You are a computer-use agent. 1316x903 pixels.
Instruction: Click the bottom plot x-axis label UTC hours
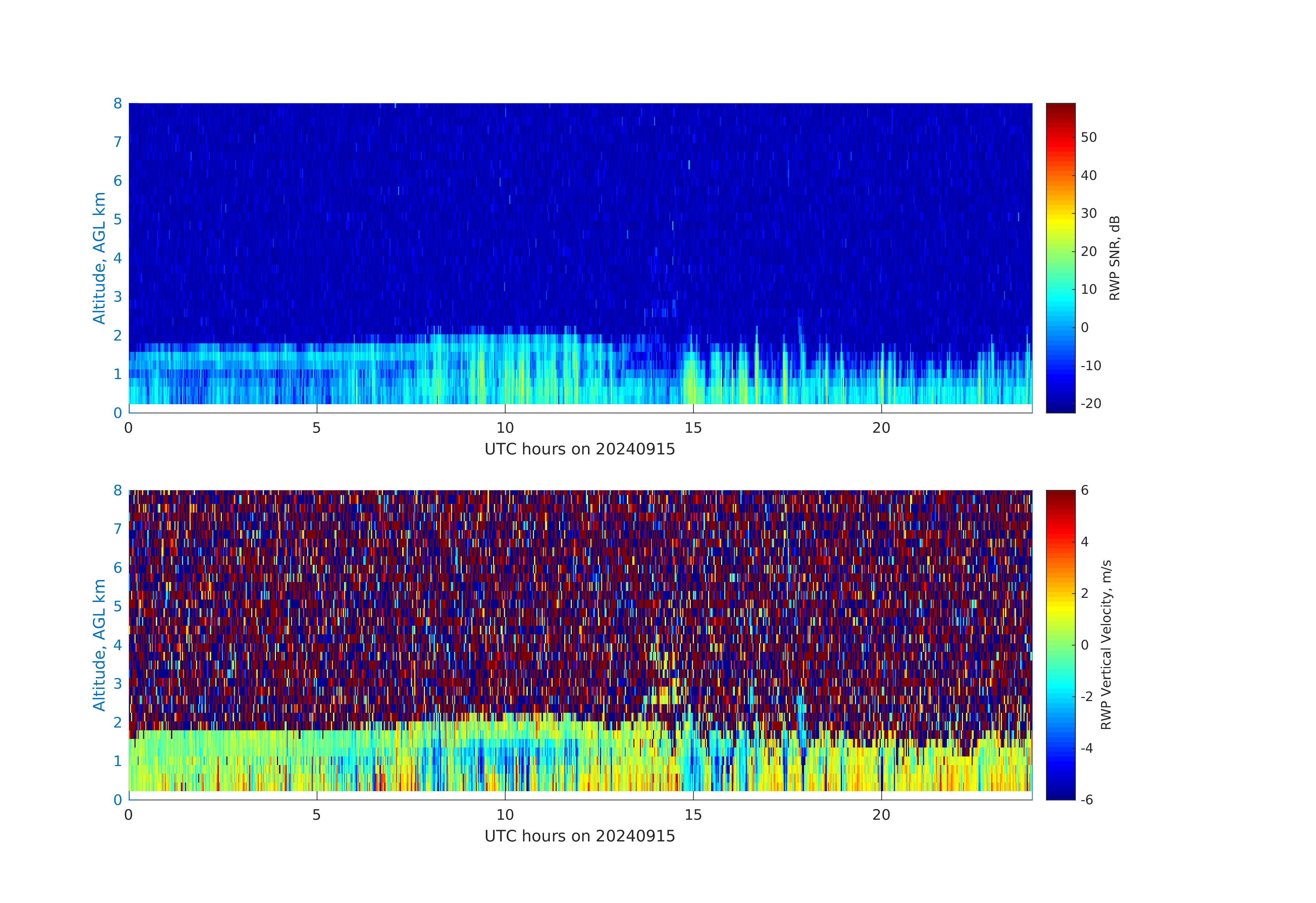[579, 836]
